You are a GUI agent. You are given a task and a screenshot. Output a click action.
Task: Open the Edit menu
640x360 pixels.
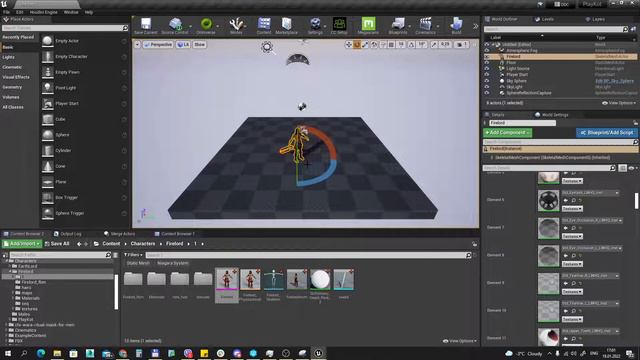[x=20, y=12]
